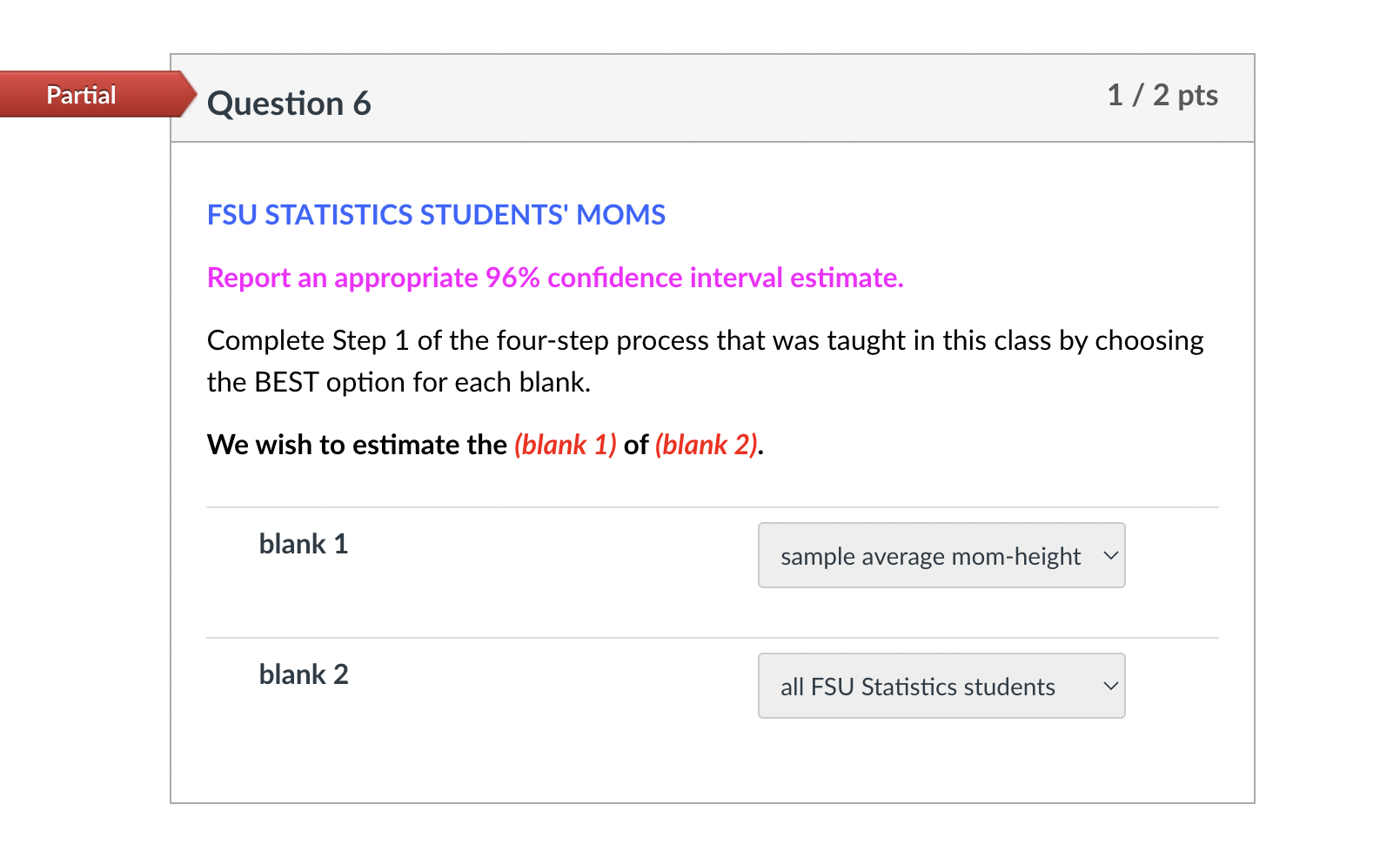Screen dimensions: 1400x851
Task: Click the '1 / 2 pts' score label
Action: [x=1162, y=96]
